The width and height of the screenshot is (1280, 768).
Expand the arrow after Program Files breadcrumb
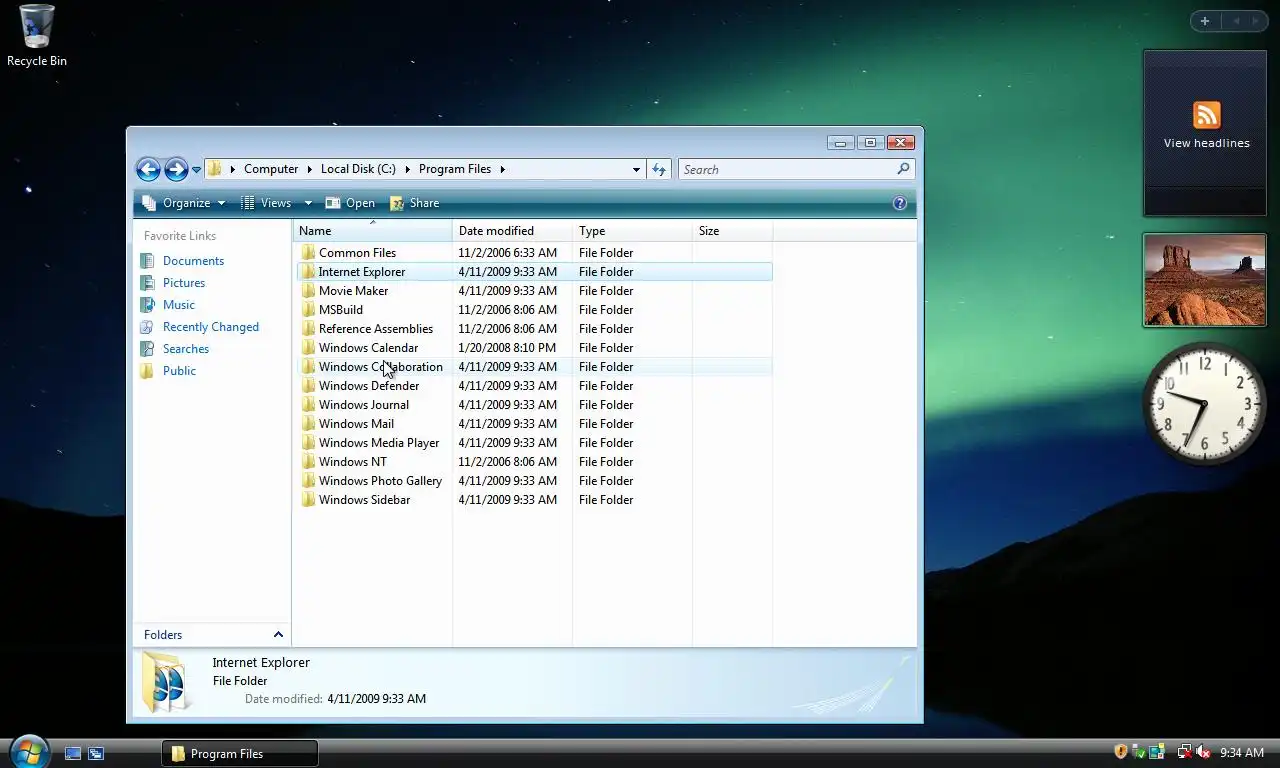[503, 169]
